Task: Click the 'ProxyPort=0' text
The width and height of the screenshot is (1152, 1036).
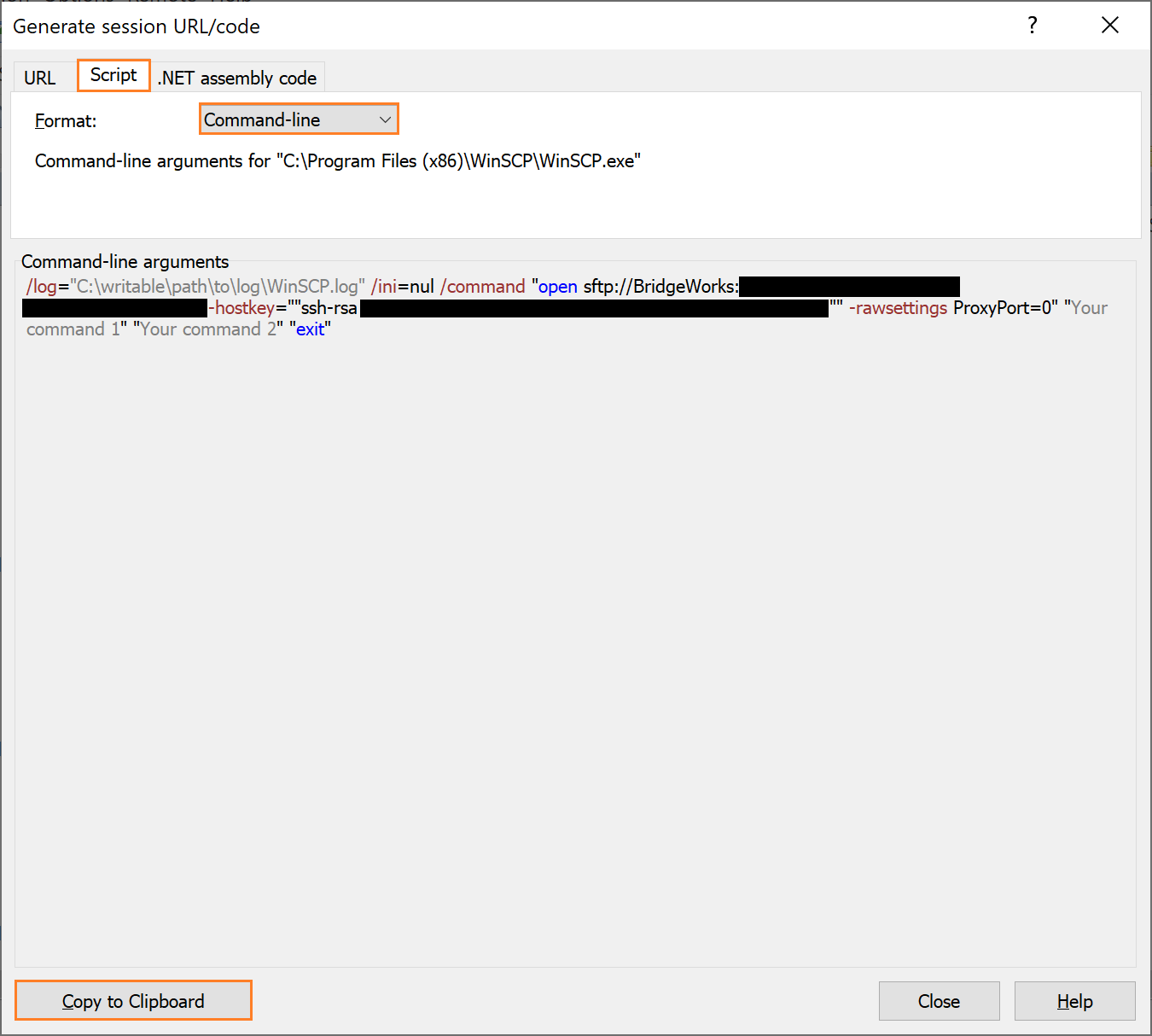Action: [x=1003, y=308]
